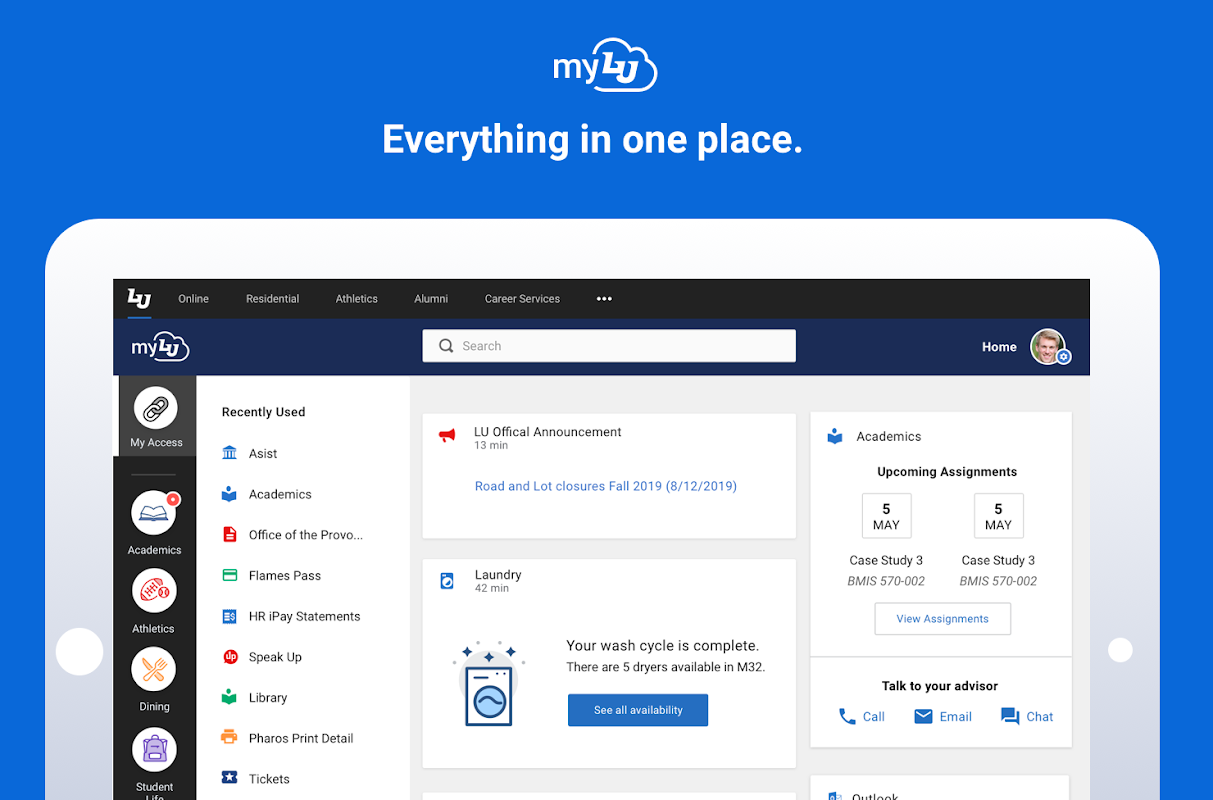1213x800 pixels.
Task: Click the Flames Pass card icon
Action: (x=230, y=575)
